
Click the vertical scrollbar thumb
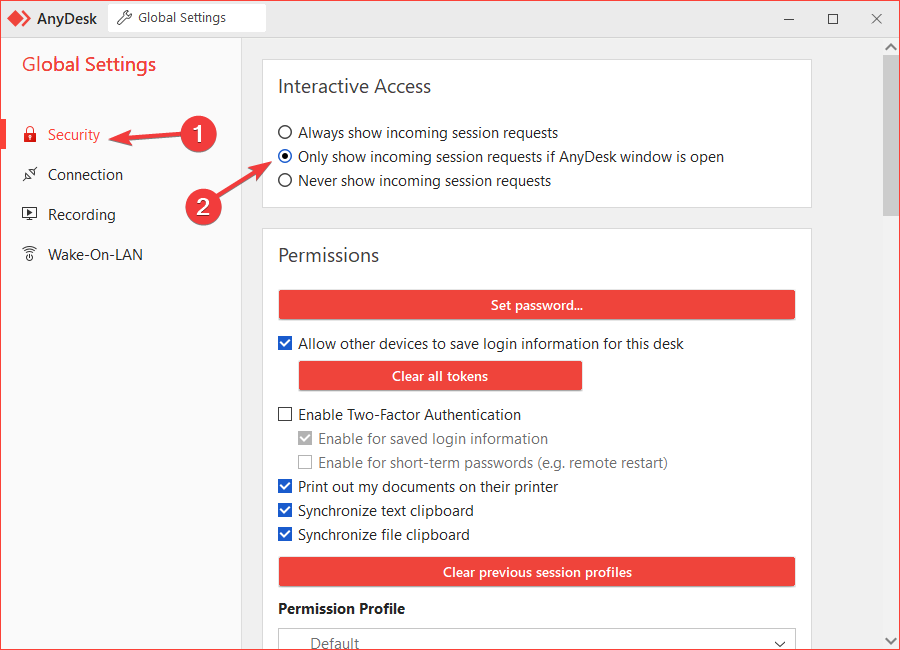click(x=891, y=136)
